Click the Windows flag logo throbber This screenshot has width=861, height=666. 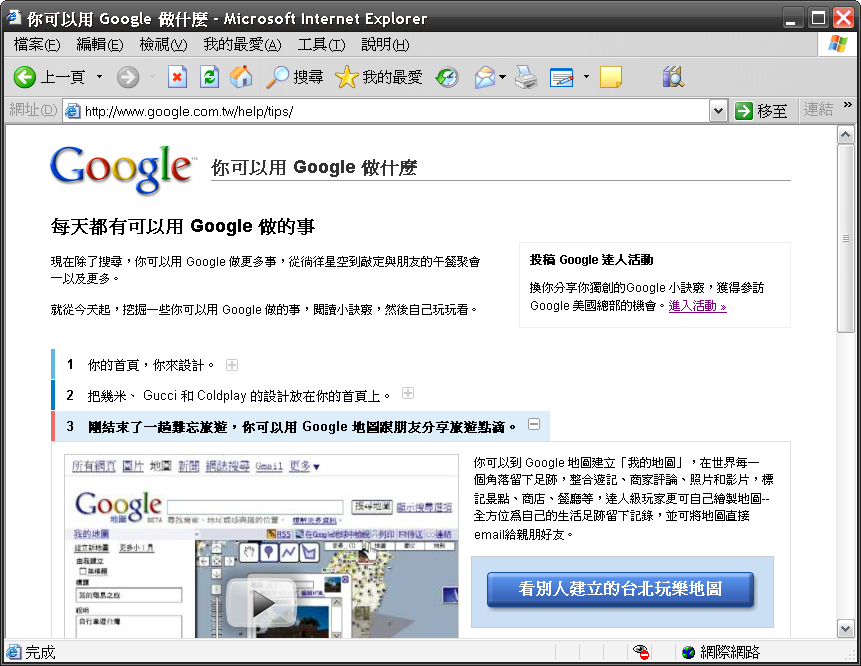(x=837, y=44)
